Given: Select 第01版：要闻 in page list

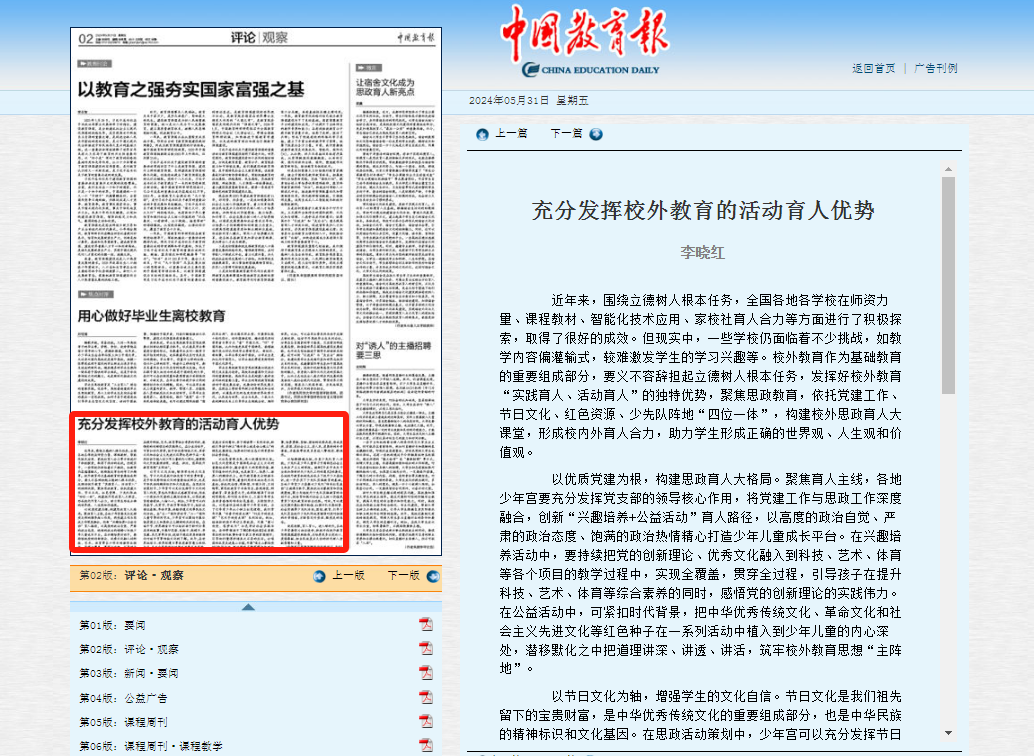Looking at the screenshot, I should point(112,626).
